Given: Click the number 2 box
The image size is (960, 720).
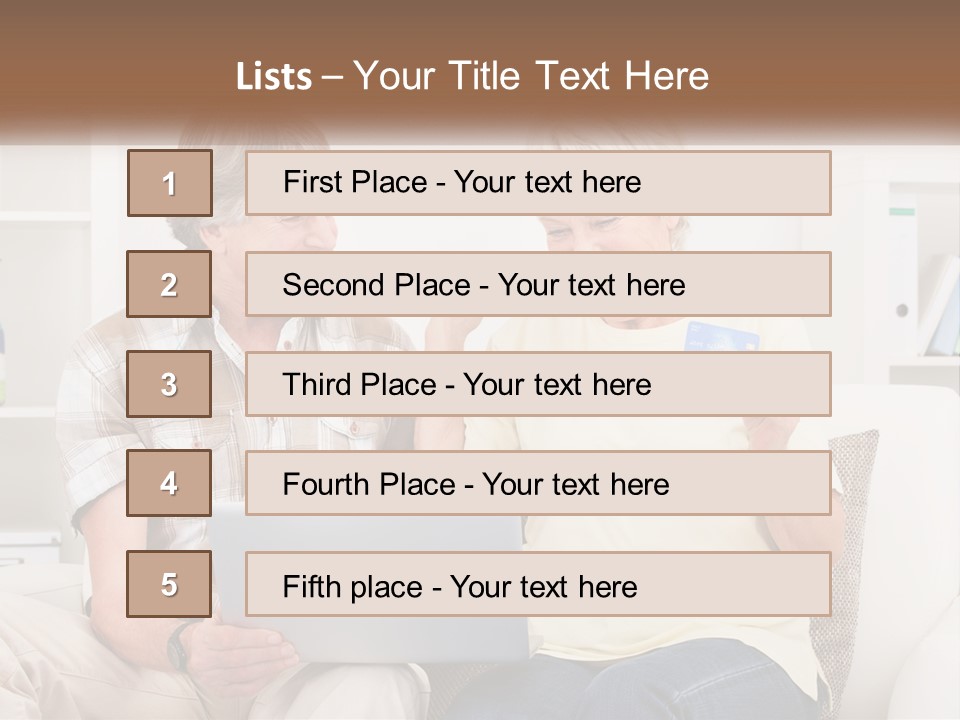Looking at the screenshot, I should coord(170,284).
